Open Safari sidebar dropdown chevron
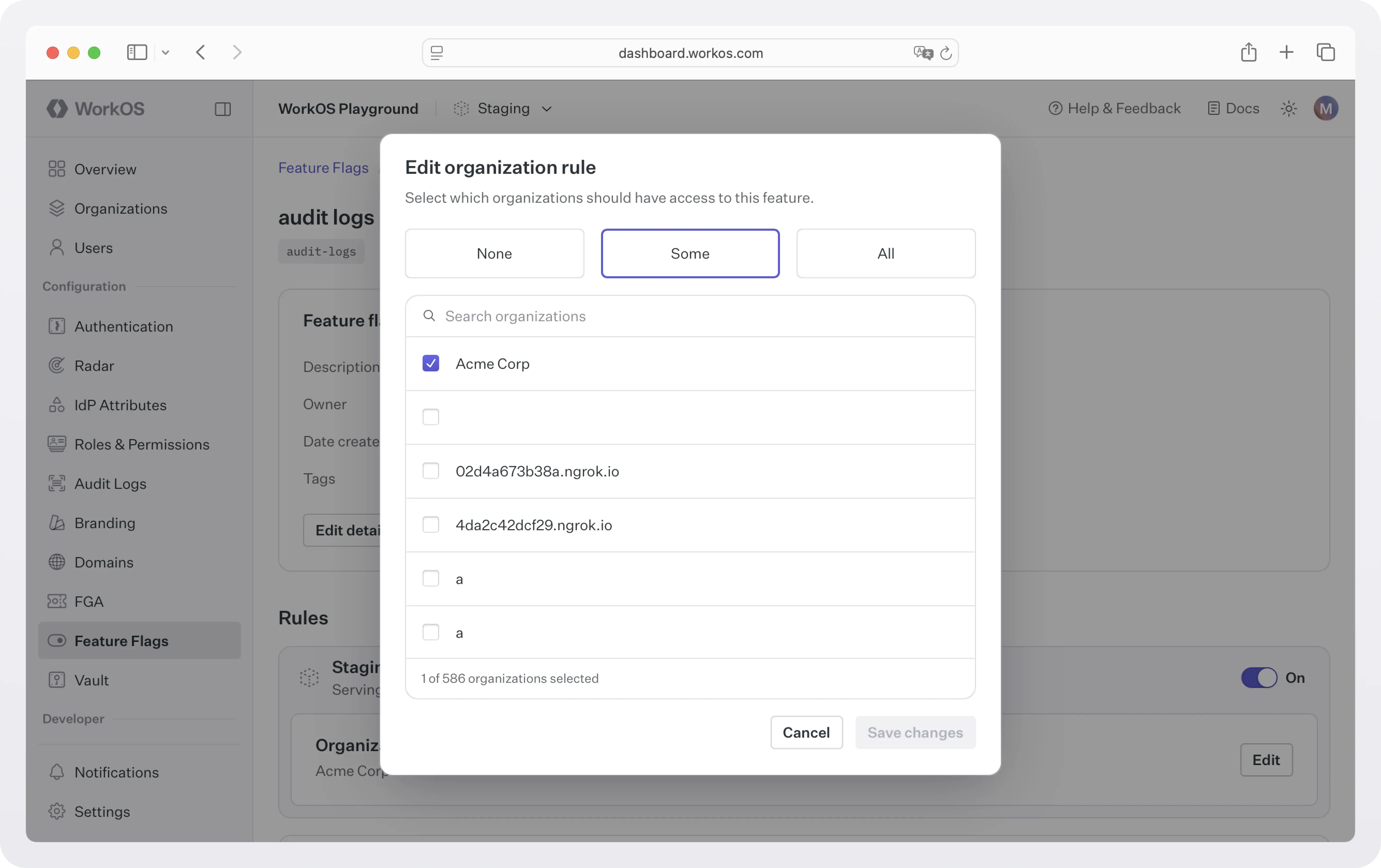The width and height of the screenshot is (1381, 868). click(x=165, y=53)
